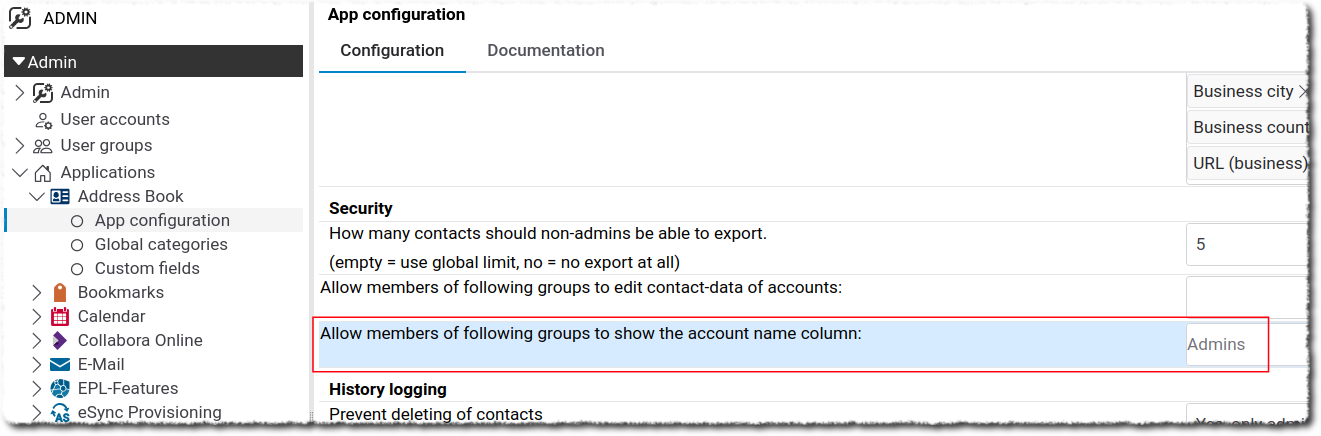Screen dimensions: 1321x436
Task: Open Global categories in Address Book
Action: (x=160, y=245)
